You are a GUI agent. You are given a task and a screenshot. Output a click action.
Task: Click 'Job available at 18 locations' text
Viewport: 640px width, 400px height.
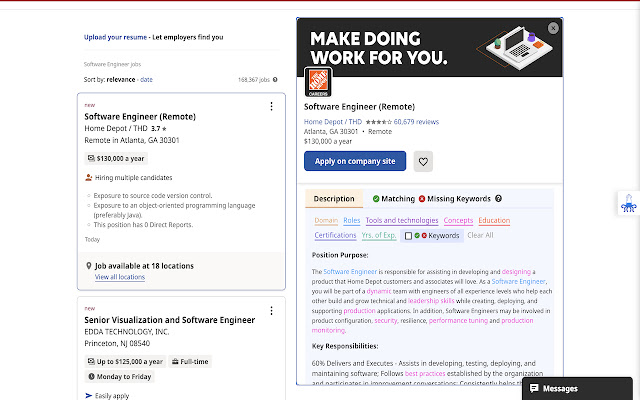coord(144,266)
